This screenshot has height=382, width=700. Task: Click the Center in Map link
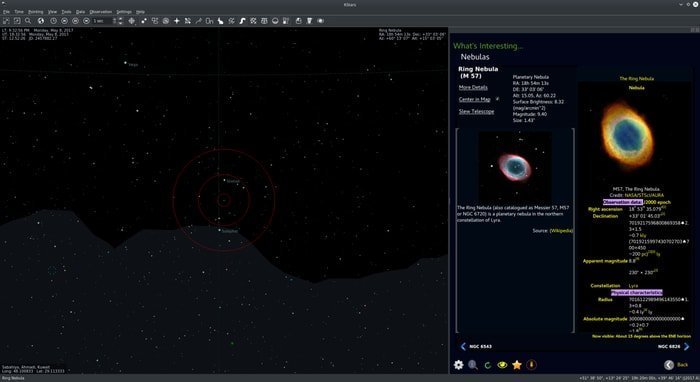pos(474,100)
